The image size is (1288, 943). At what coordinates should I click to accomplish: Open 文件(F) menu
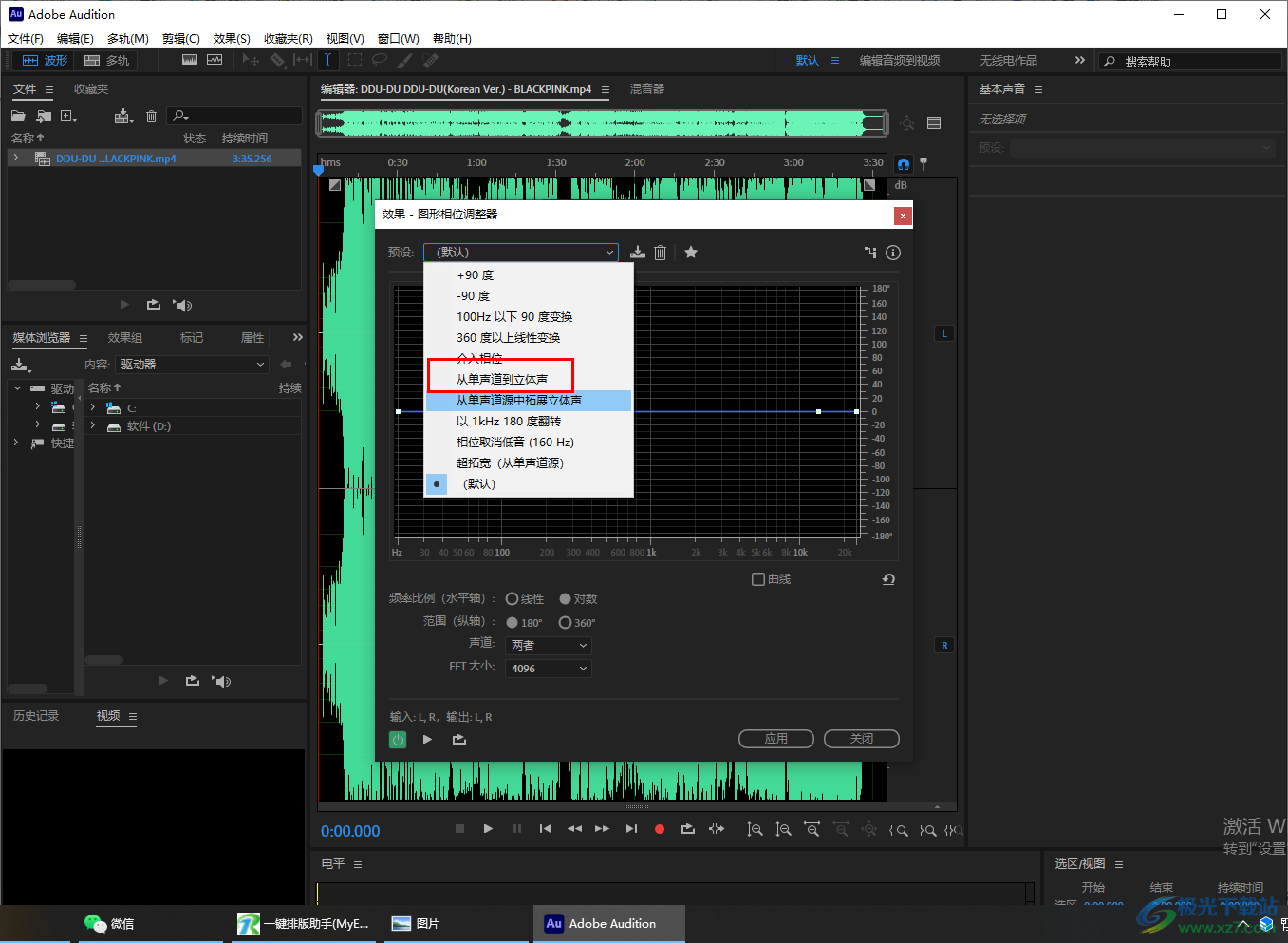tap(26, 39)
